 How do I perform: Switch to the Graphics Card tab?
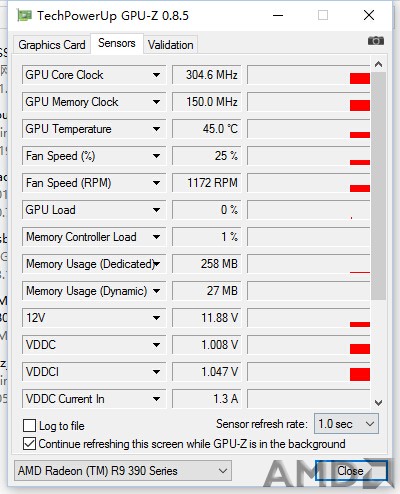(x=52, y=44)
